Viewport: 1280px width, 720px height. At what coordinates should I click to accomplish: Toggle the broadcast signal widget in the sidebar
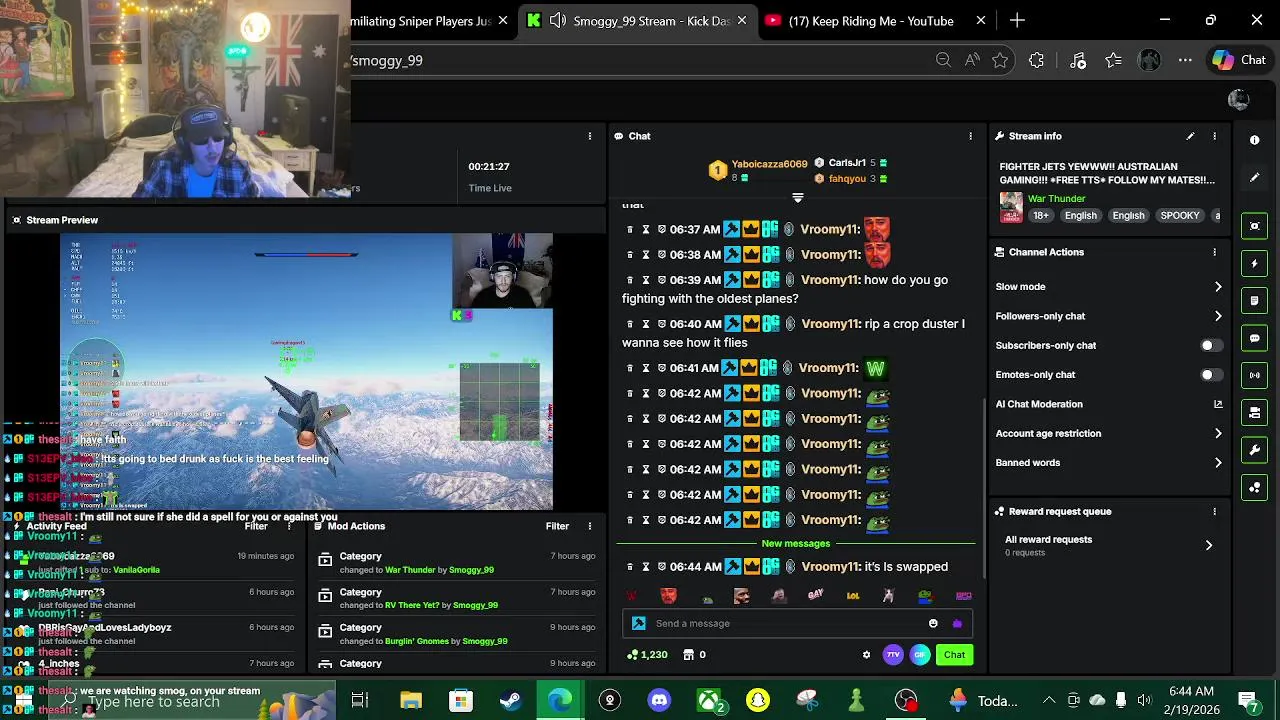(x=1255, y=375)
